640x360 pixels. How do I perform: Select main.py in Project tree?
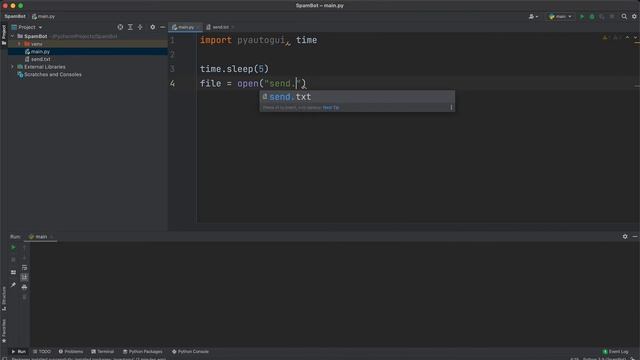pos(40,51)
